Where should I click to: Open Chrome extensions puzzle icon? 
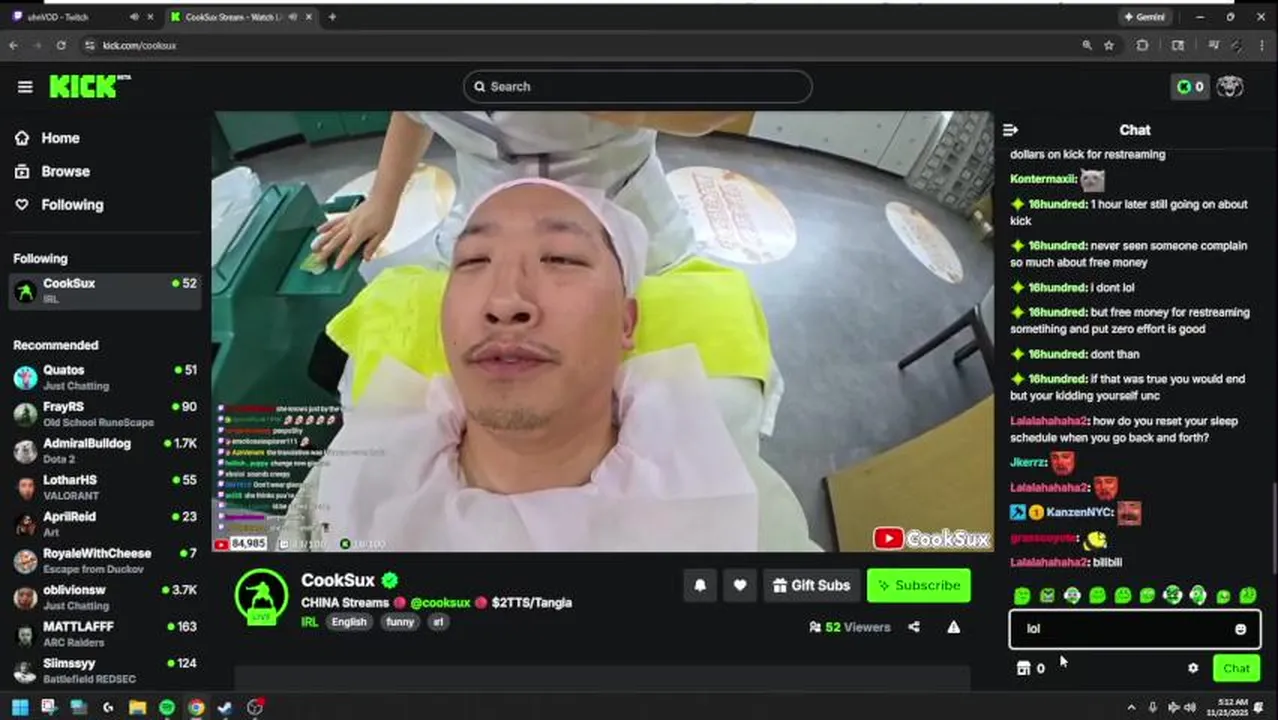click(x=1143, y=45)
